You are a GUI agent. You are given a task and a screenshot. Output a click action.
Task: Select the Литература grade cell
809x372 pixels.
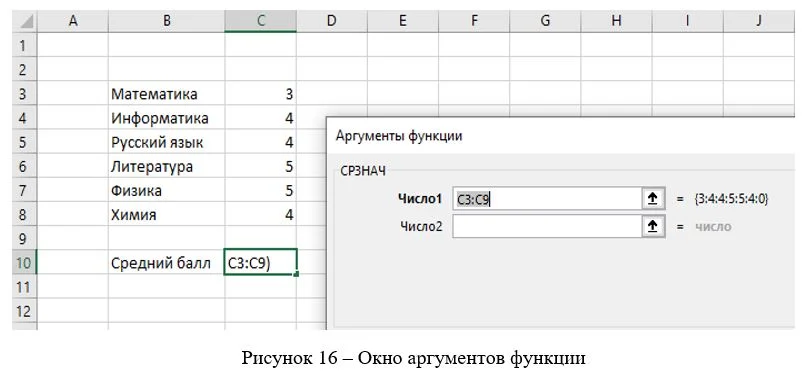261,166
